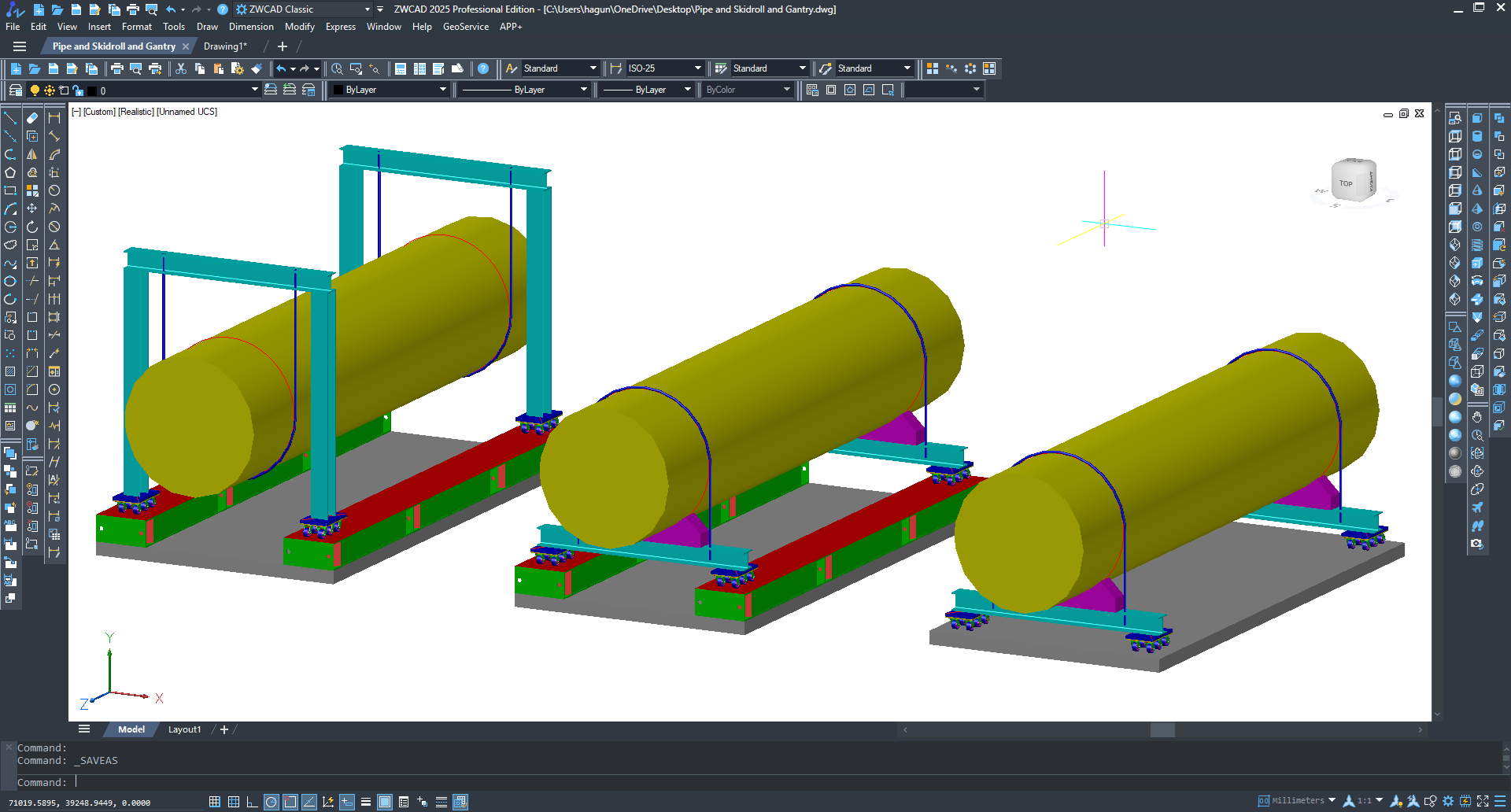
Task: Open Layer Properties Manager icon
Action: coord(16,90)
